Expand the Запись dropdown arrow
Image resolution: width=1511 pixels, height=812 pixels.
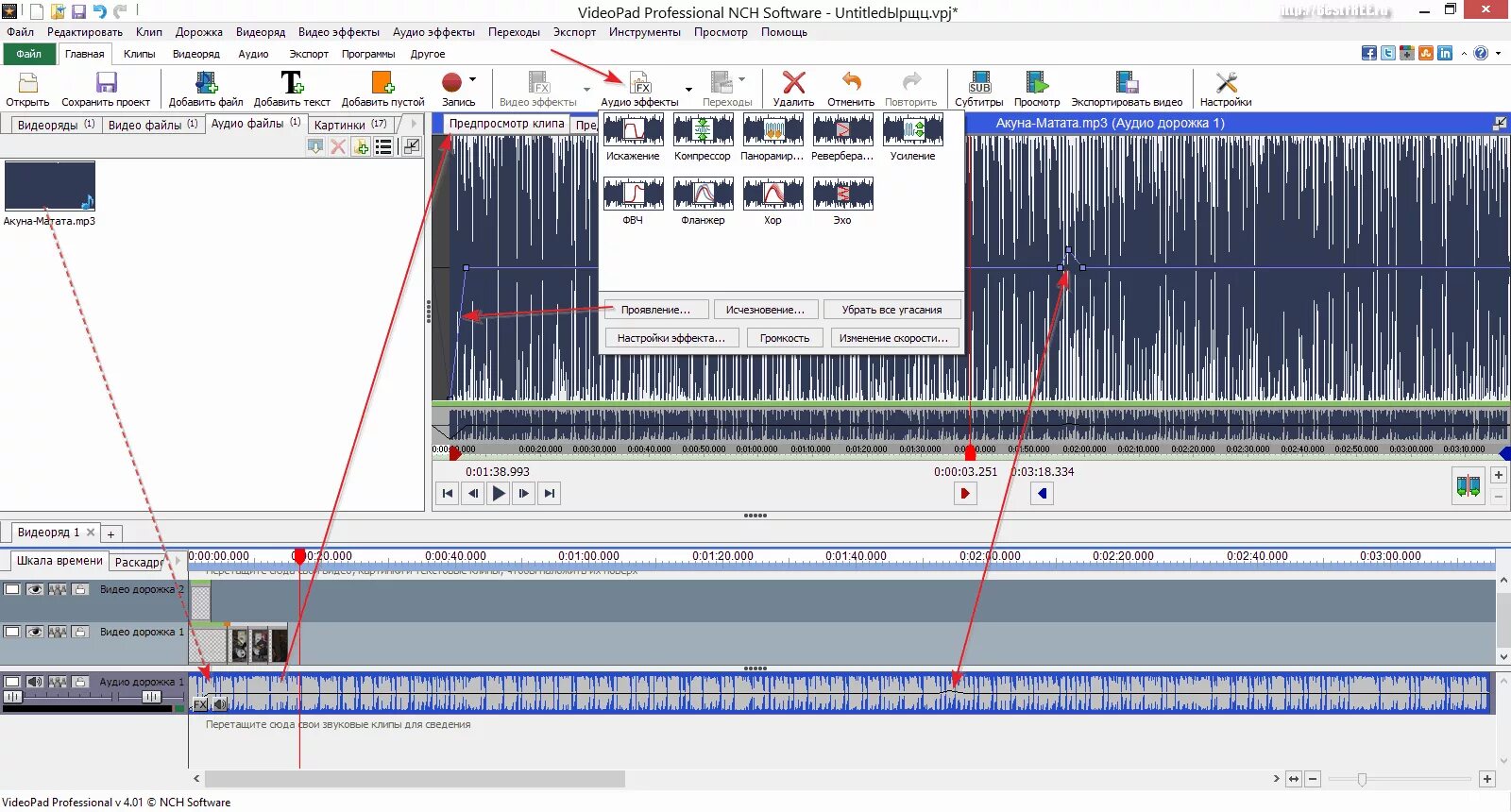coord(472,80)
